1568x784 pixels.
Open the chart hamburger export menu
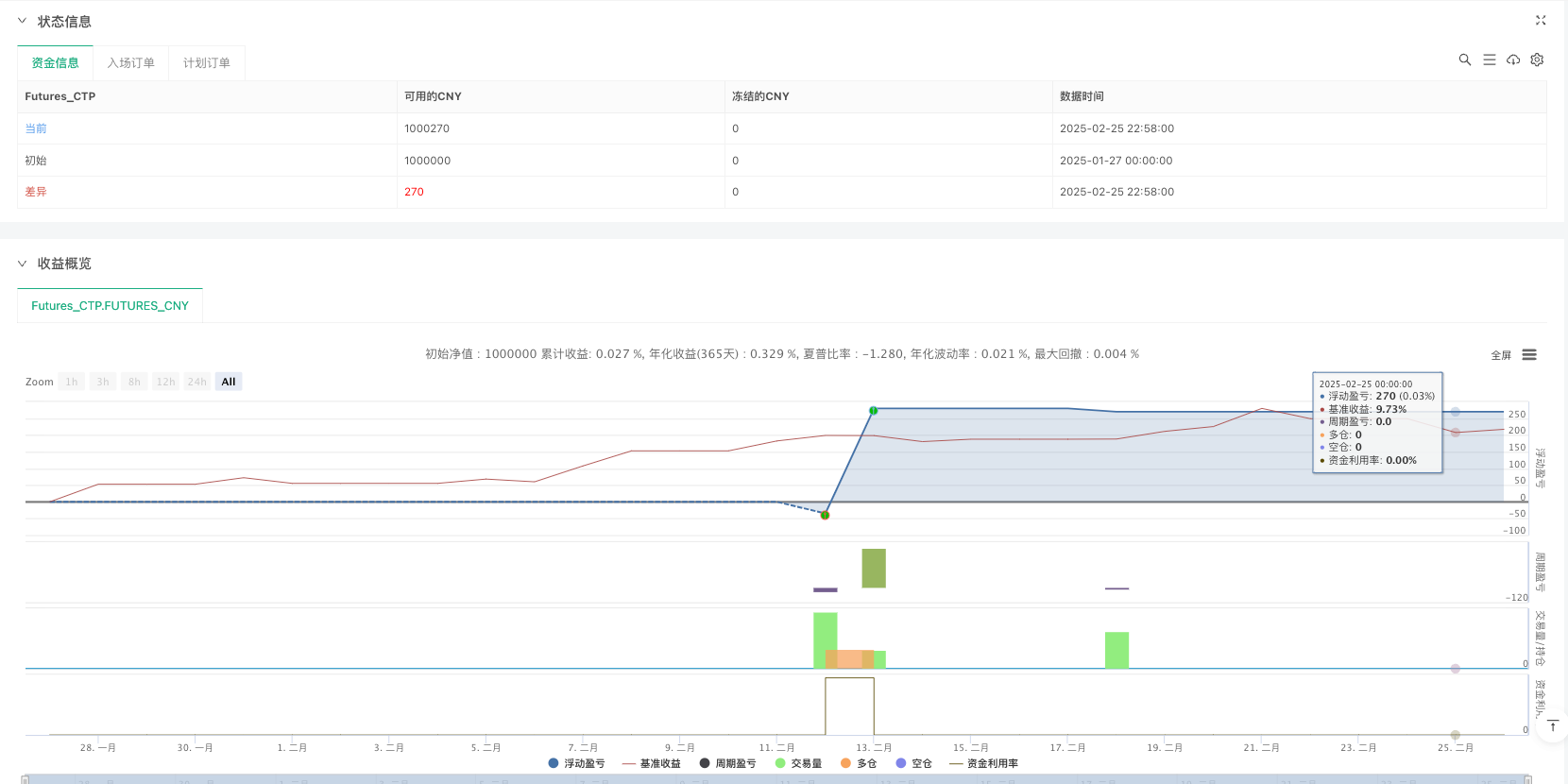coord(1529,355)
